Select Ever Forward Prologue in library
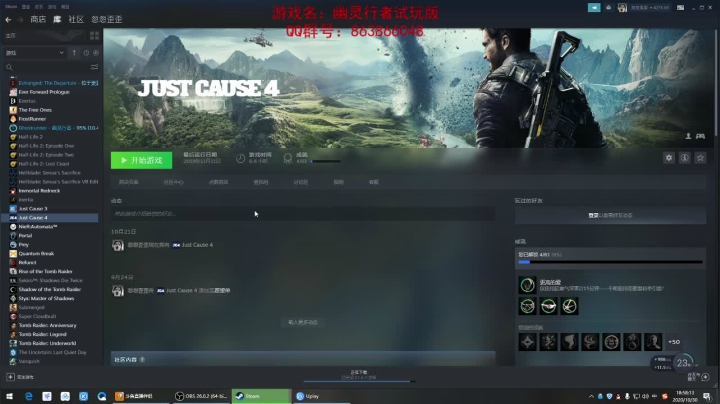 44,92
